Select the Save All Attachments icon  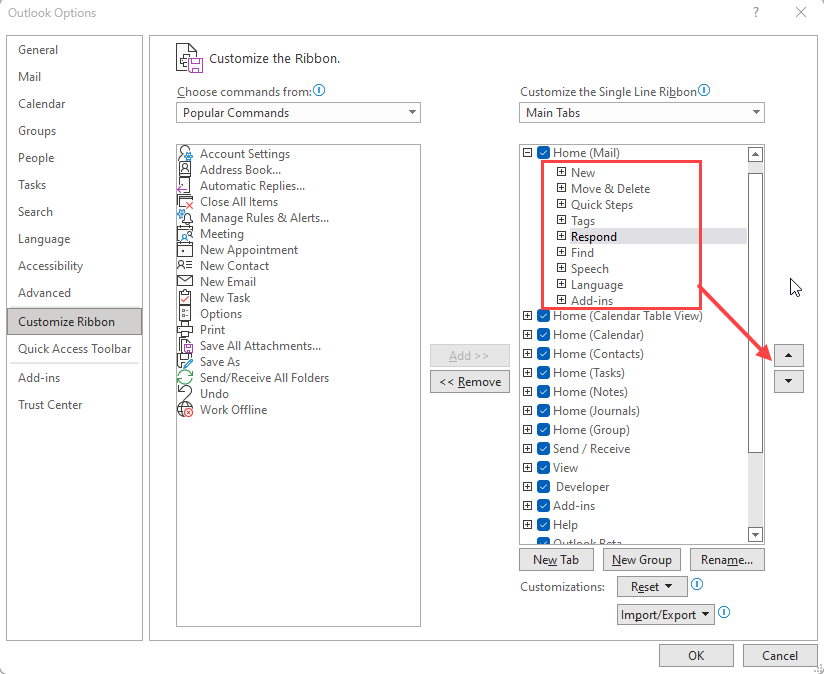(x=185, y=346)
